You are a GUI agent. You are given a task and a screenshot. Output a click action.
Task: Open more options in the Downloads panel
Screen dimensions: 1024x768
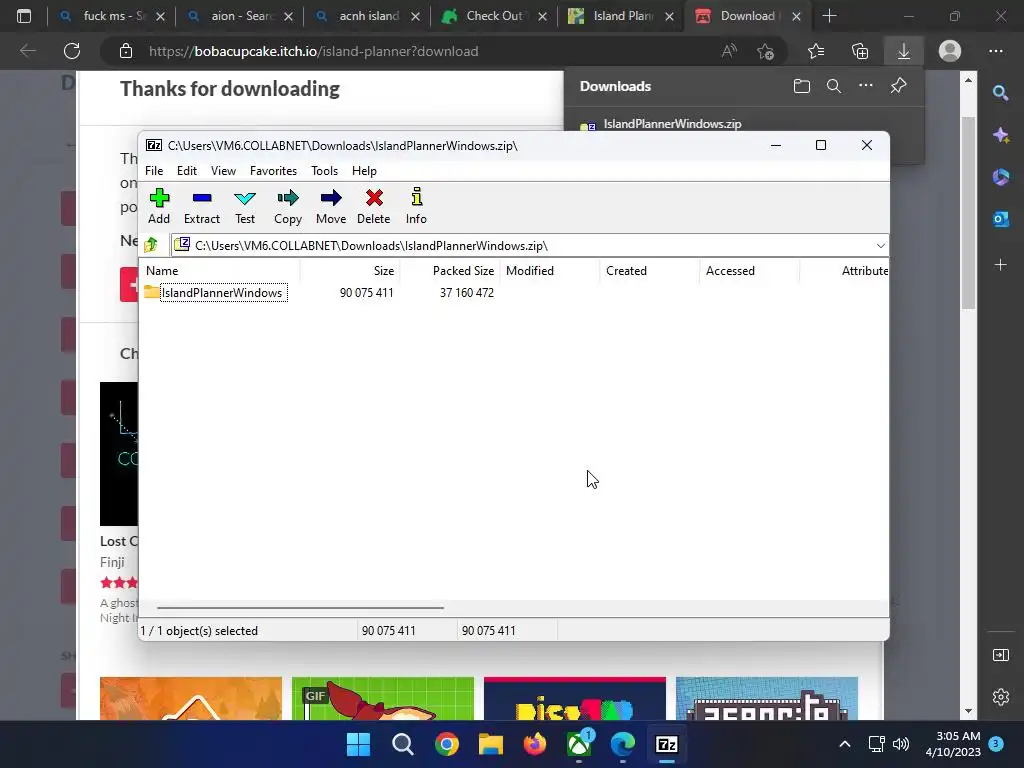click(x=866, y=86)
